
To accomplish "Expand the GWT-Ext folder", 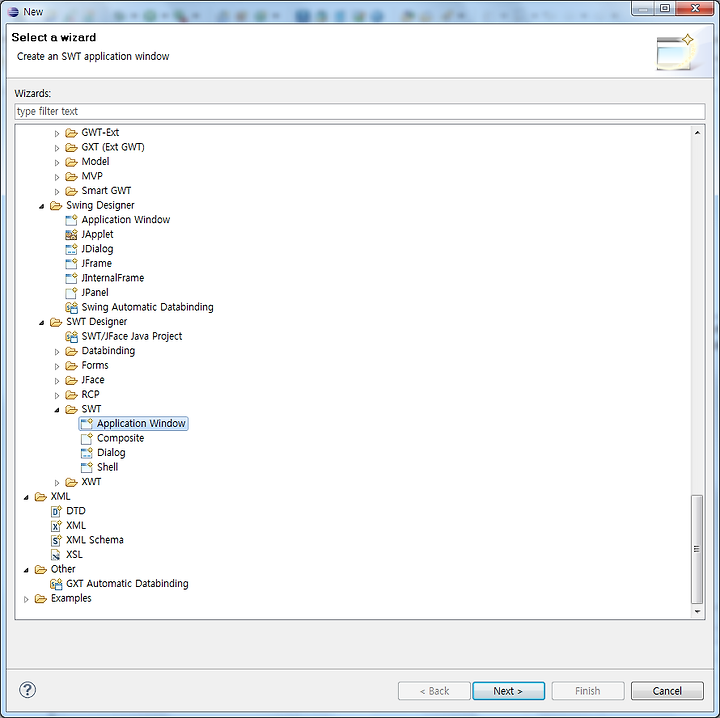I will click(x=57, y=134).
